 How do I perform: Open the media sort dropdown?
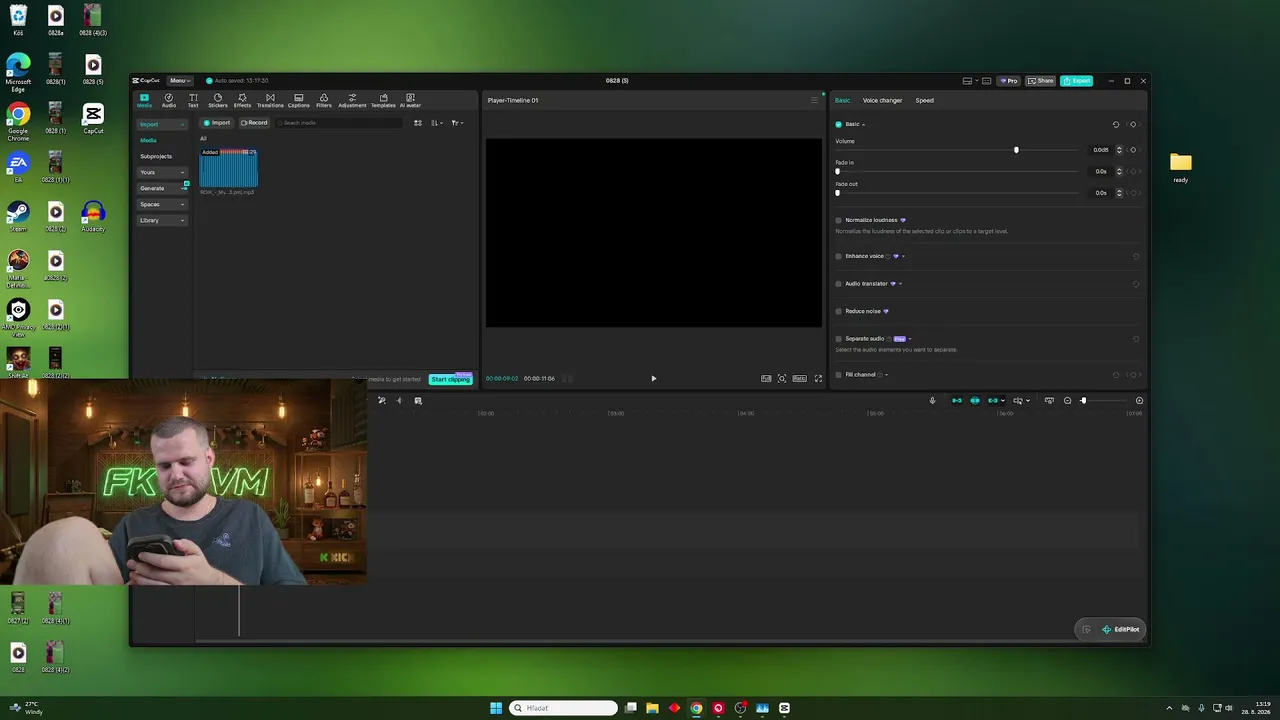(437, 123)
